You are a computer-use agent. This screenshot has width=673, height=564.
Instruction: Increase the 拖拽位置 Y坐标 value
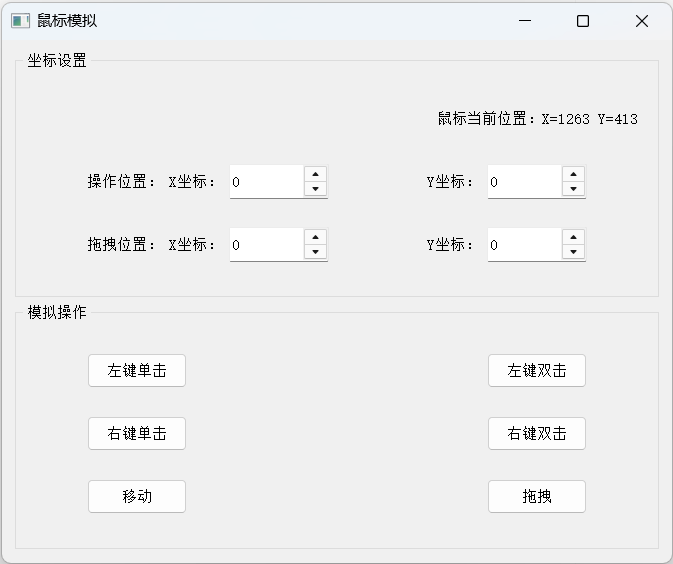pyautogui.click(x=573, y=237)
